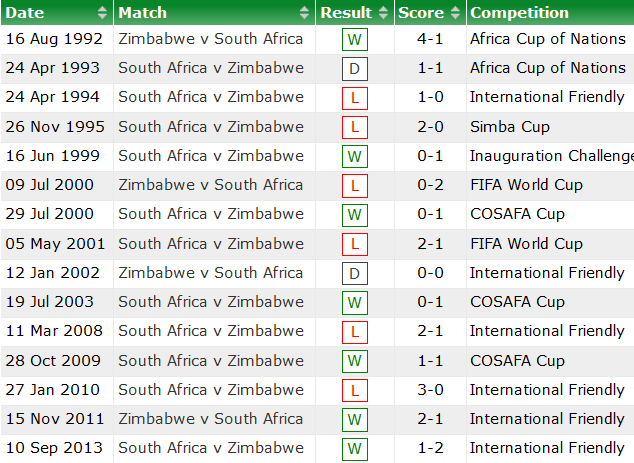Click the Simba Cup competition cell
This screenshot has width=634, height=463.
click(511, 127)
